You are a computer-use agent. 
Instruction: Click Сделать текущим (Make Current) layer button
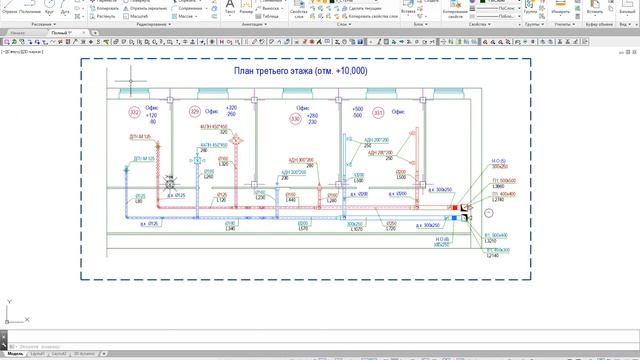pos(362,8)
